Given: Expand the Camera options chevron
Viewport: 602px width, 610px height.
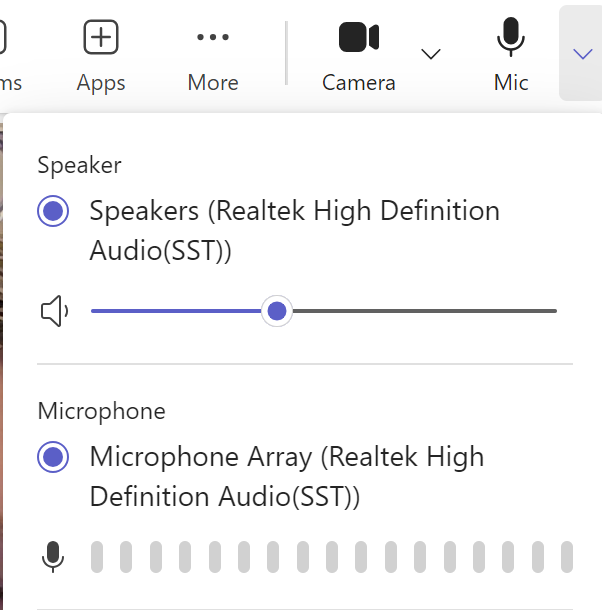Looking at the screenshot, I should click(431, 54).
